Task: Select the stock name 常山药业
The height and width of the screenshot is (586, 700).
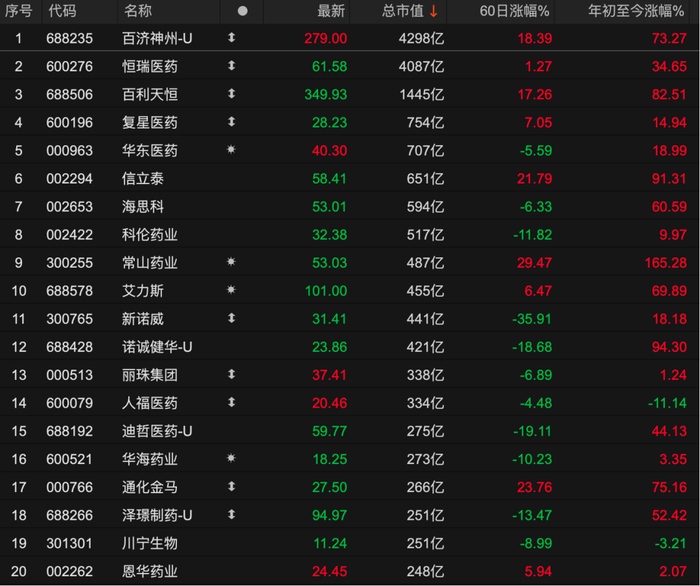Action: pos(150,263)
